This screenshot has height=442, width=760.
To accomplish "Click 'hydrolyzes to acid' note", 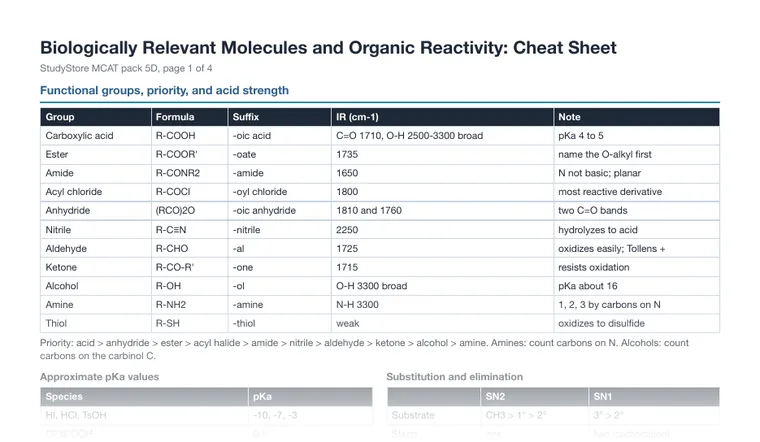I will point(636,230).
